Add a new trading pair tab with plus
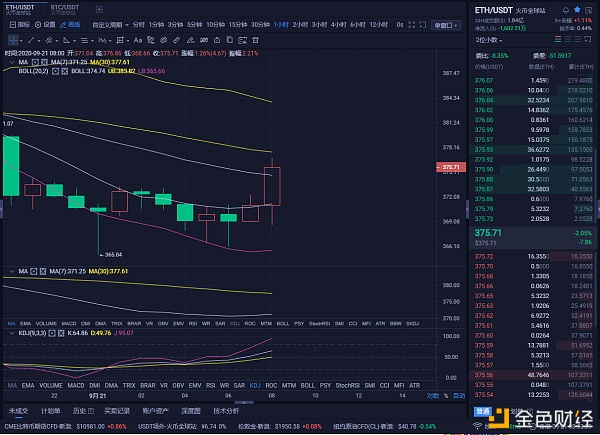Viewport: 600px width, 435px height. click(99, 9)
